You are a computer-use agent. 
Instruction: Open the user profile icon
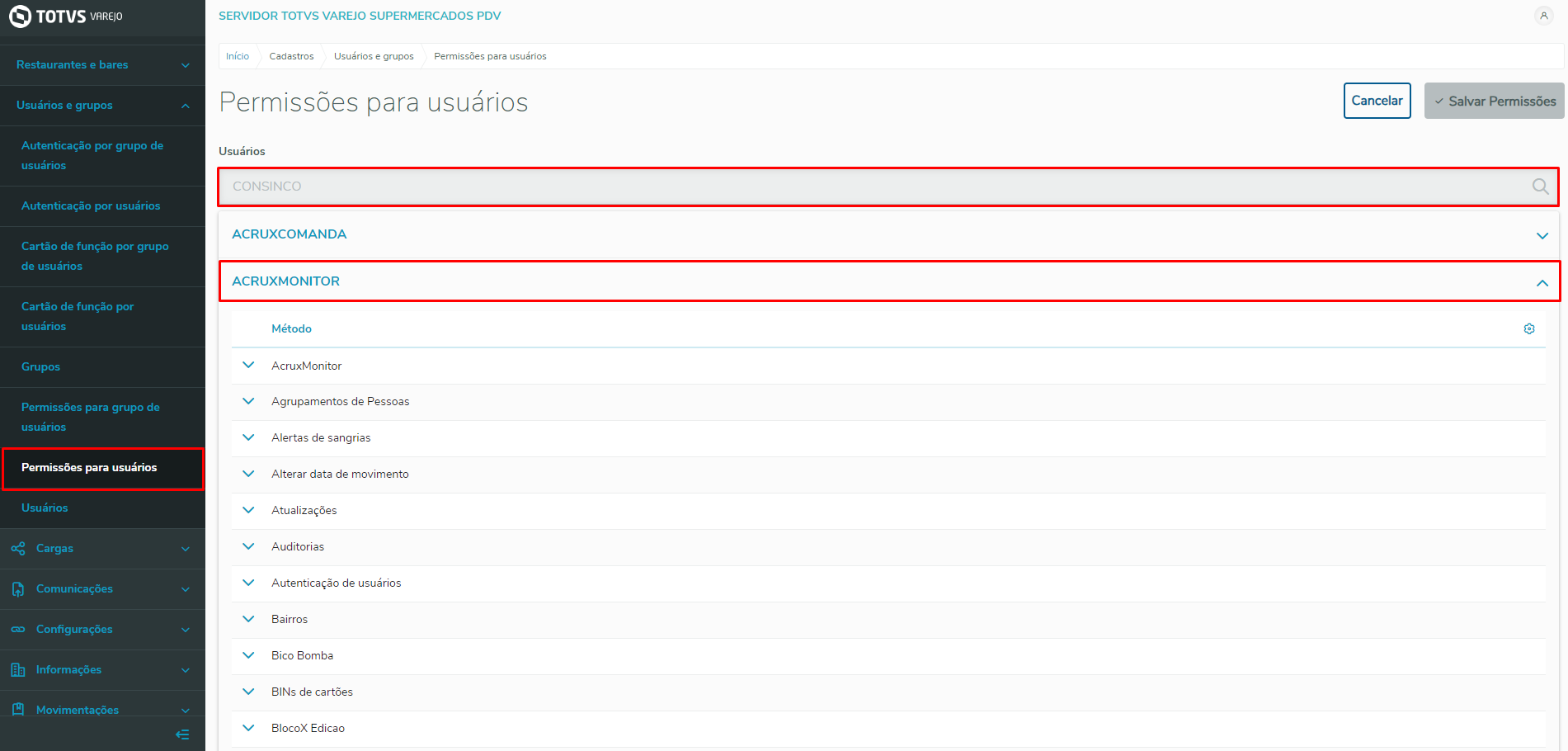[1543, 16]
